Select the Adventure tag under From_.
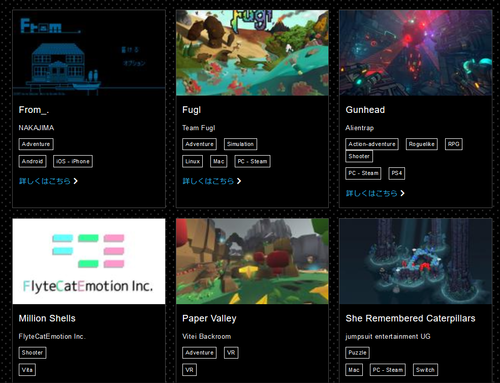This screenshot has height=383, width=500. point(36,144)
